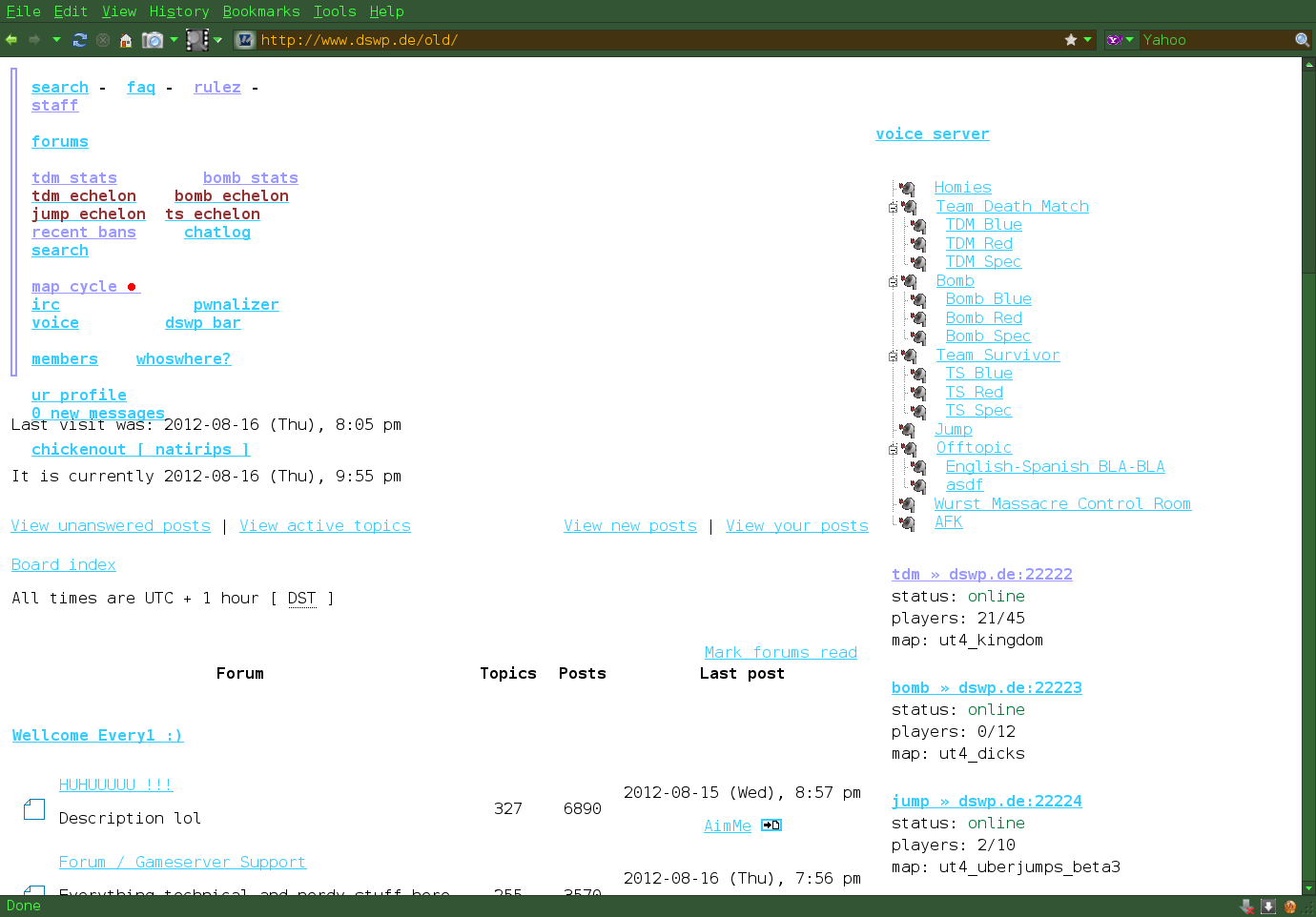Reload the page with the refresh icon

[80, 40]
